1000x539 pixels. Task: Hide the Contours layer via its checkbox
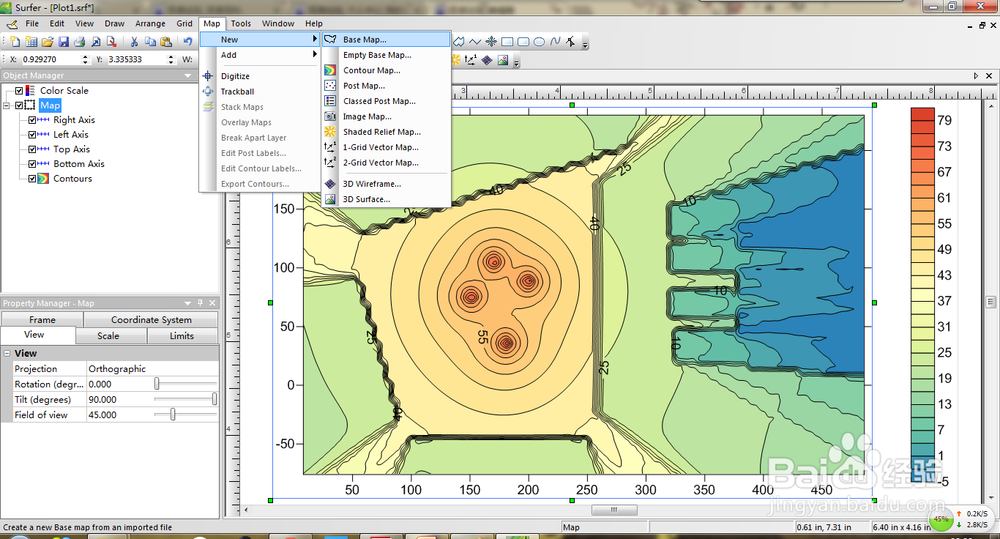pyautogui.click(x=32, y=179)
